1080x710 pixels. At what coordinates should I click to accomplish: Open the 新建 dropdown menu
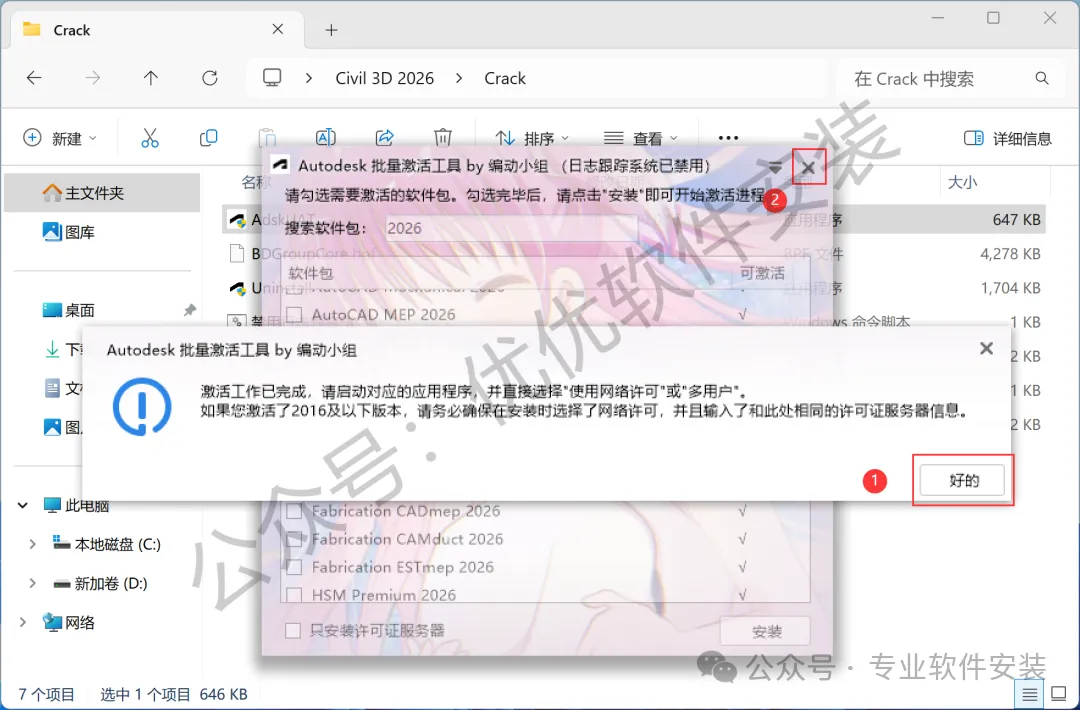(x=60, y=138)
